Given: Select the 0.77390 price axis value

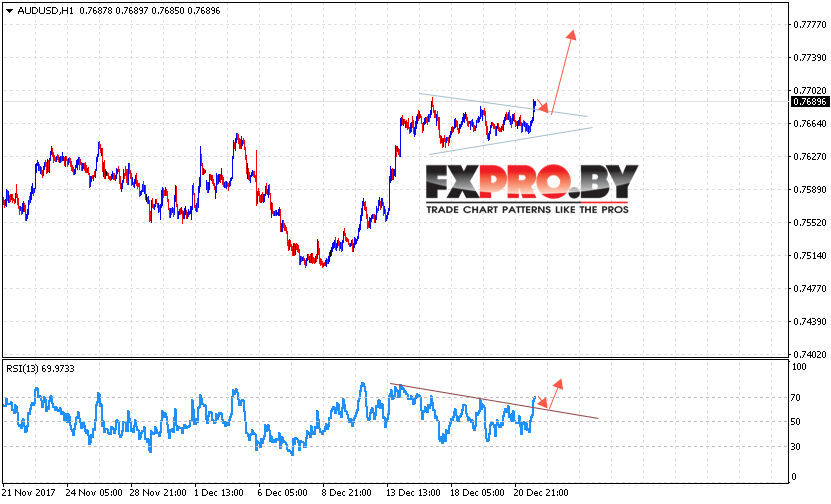Looking at the screenshot, I should pyautogui.click(x=809, y=58).
